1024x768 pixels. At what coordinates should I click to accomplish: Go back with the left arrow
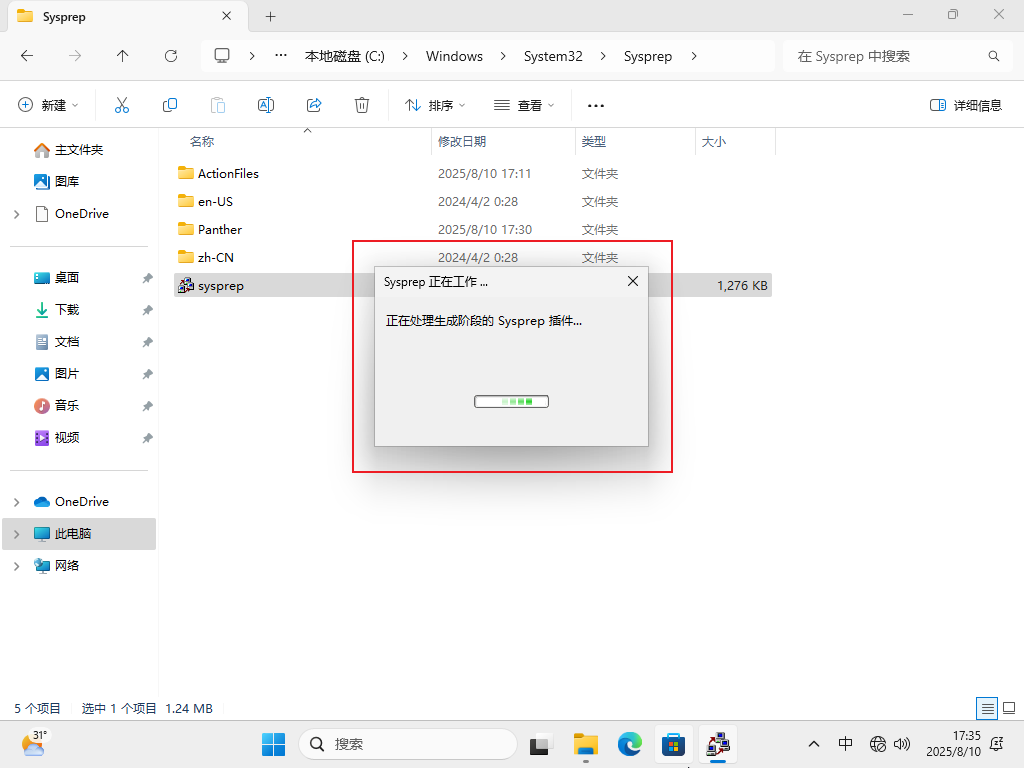[27, 56]
